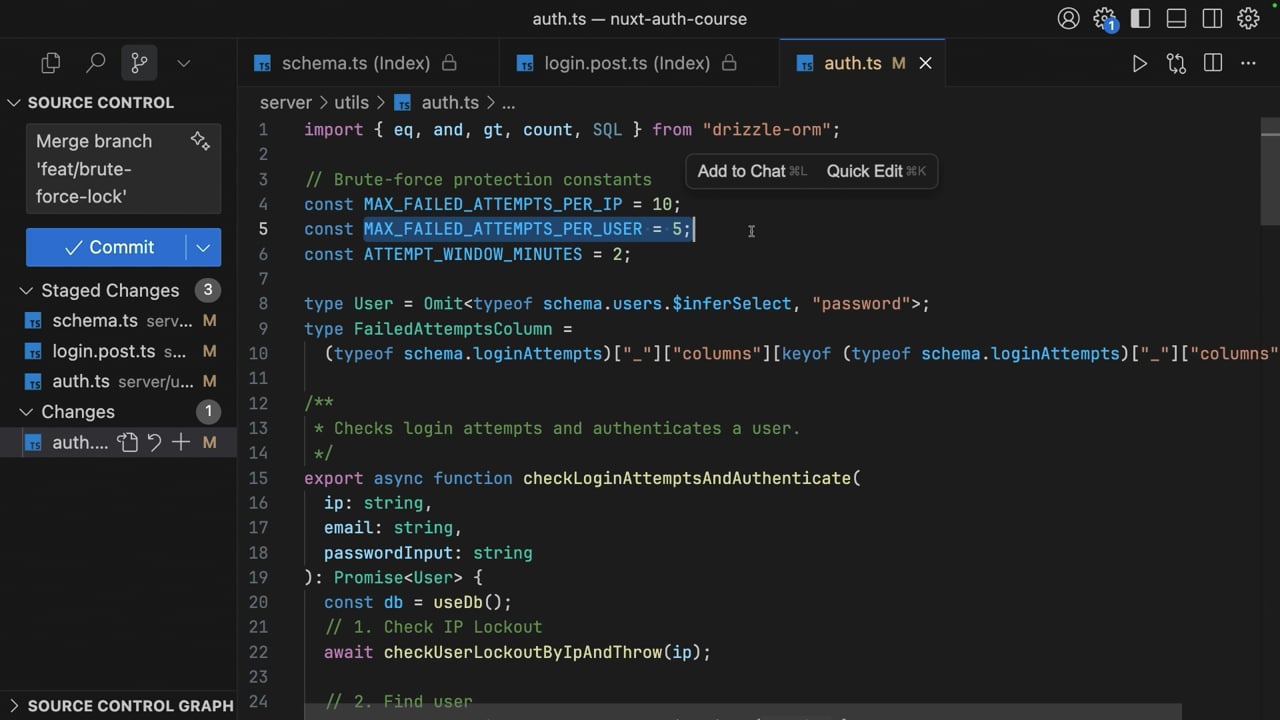Image resolution: width=1280 pixels, height=720 pixels.
Task: Open the Accounts profile icon
Action: click(1068, 18)
